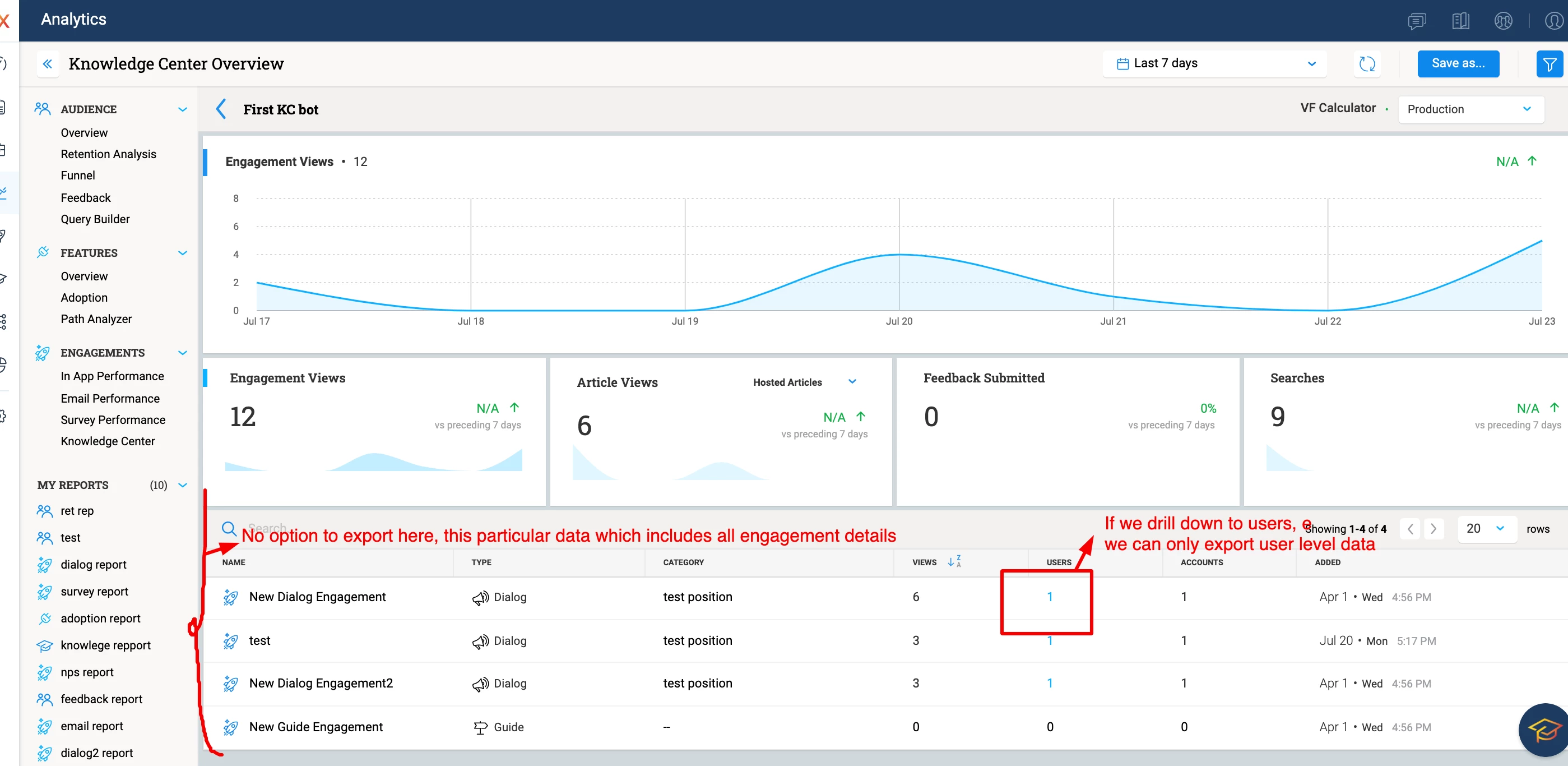Click icon next to ret rep
This screenshot has width=1568, height=766.
point(44,511)
